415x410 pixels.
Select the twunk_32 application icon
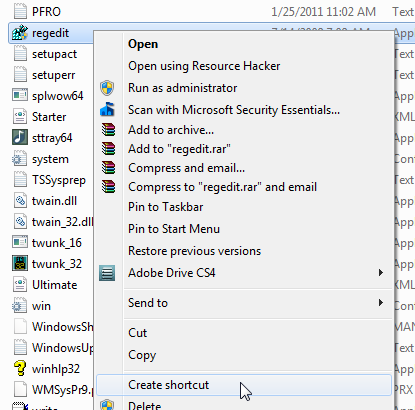coord(20,263)
